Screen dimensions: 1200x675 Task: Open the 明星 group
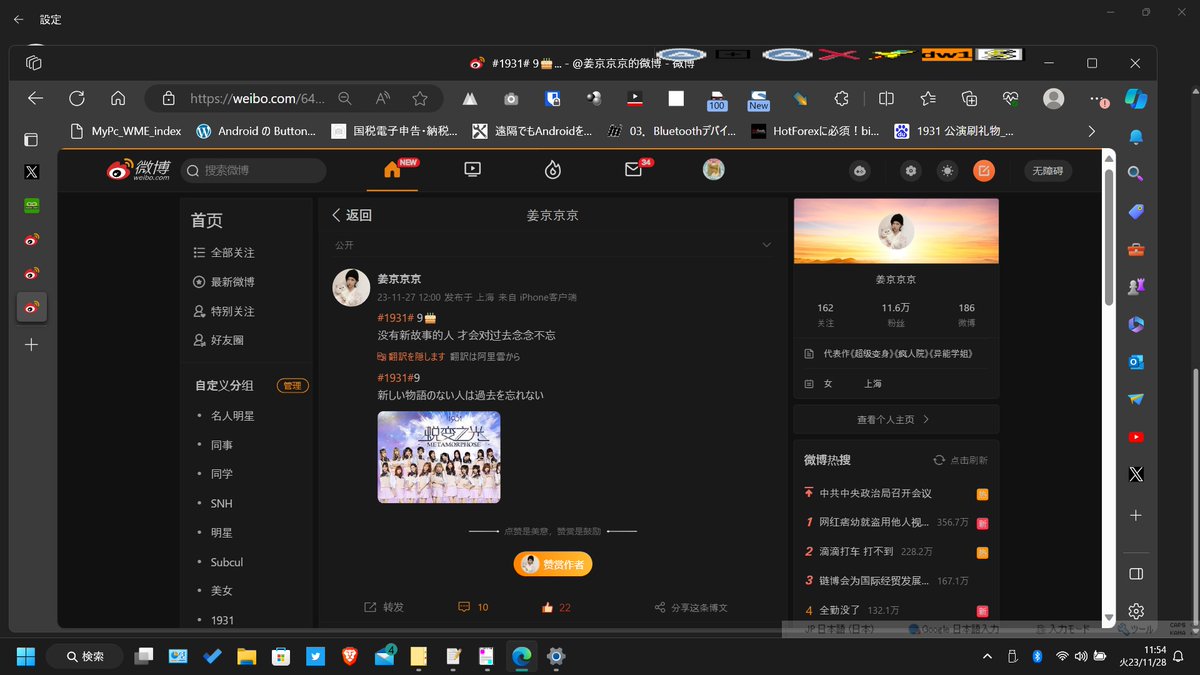(x=222, y=533)
